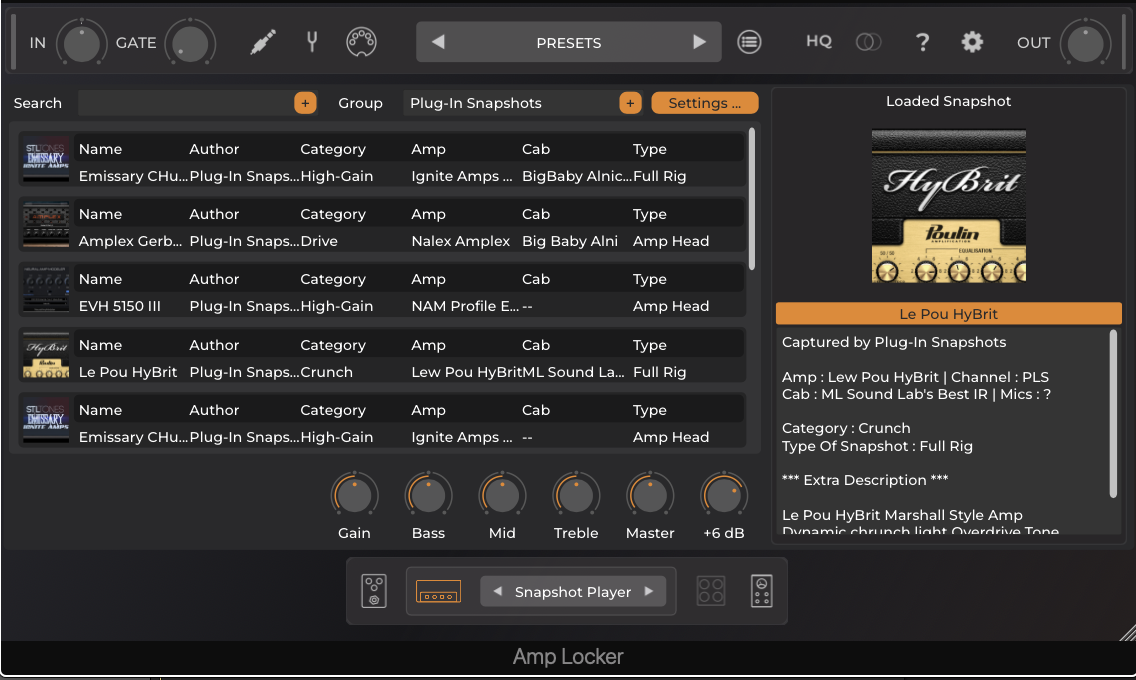
Task: Open the PRESETS selector
Action: [569, 42]
